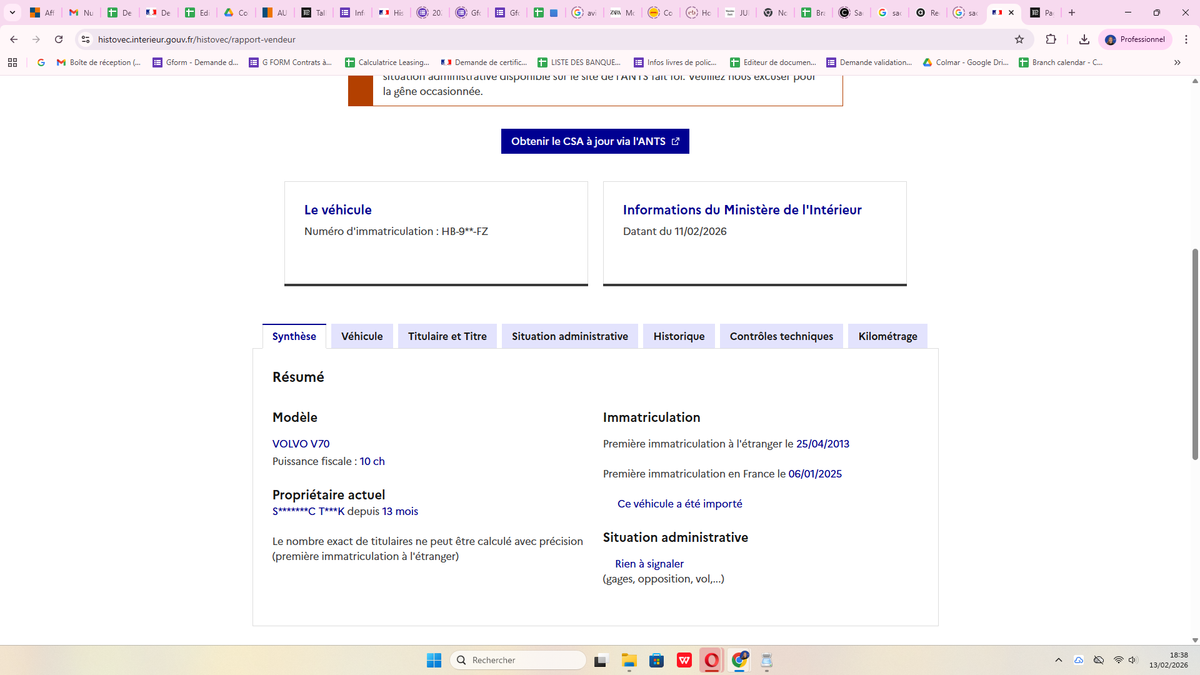Viewport: 1200px width, 675px height.
Task: Select the Contrôles techniques tab
Action: [x=781, y=336]
